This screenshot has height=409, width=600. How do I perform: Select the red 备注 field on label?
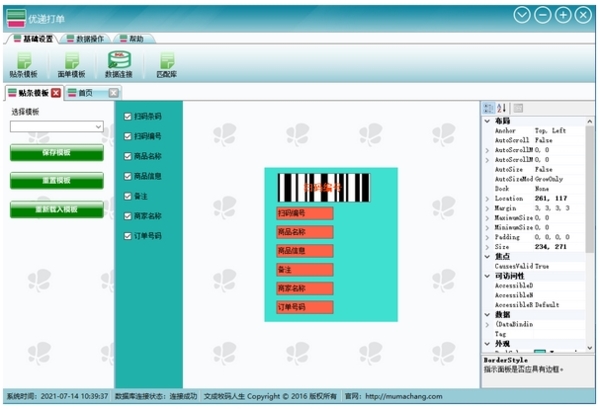point(305,270)
